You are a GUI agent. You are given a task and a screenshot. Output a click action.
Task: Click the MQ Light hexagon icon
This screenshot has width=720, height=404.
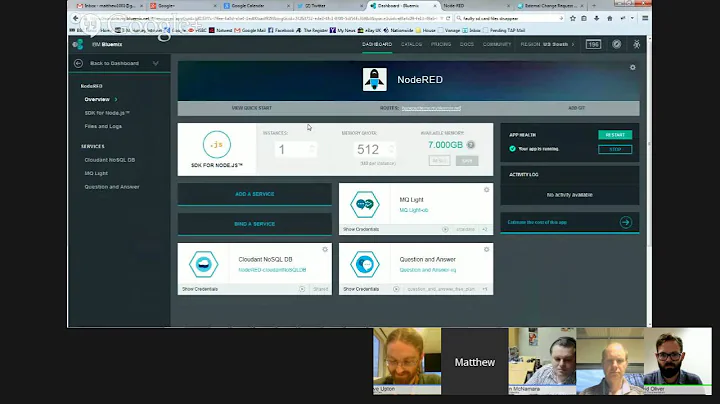pyautogui.click(x=365, y=204)
